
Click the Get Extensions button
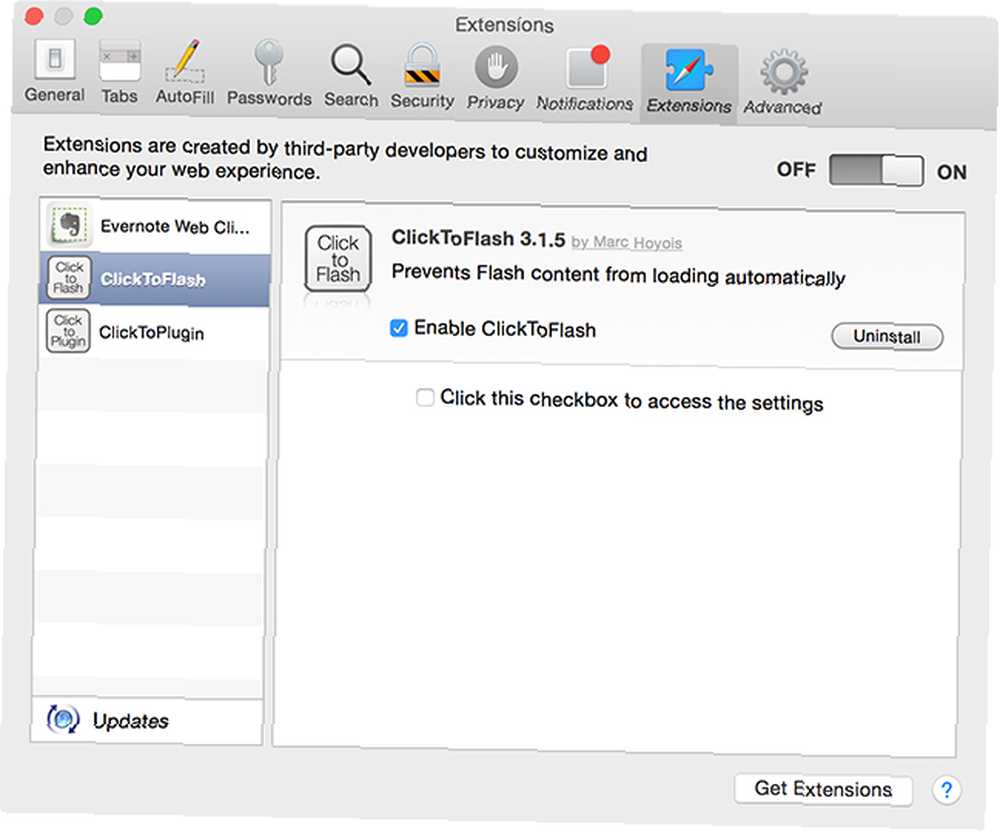click(x=823, y=789)
